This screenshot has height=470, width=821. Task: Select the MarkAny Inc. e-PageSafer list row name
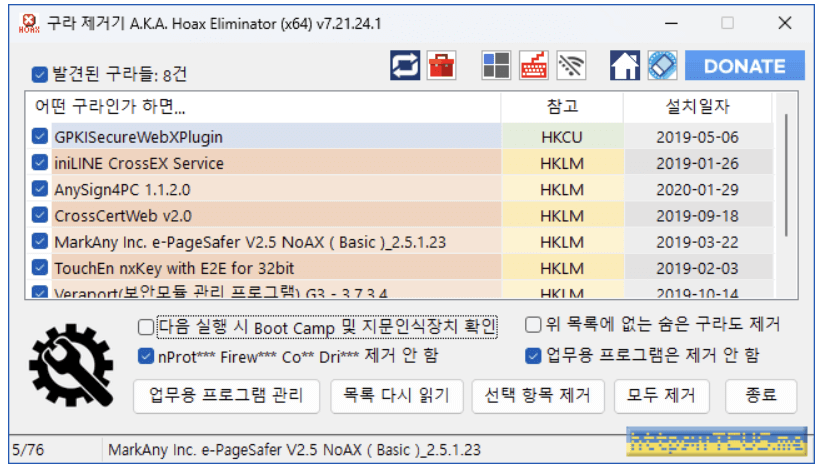250,242
